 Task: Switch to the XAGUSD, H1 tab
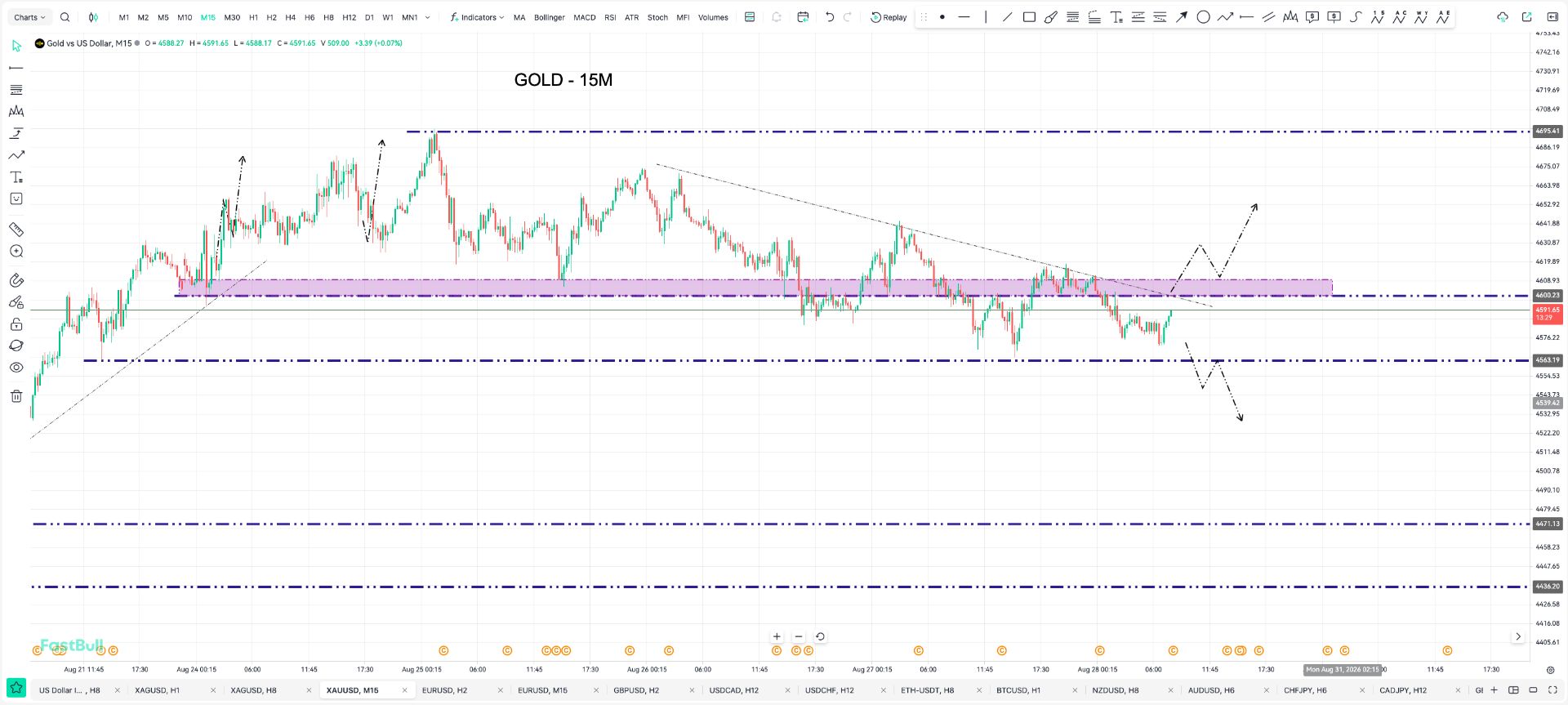pos(157,690)
